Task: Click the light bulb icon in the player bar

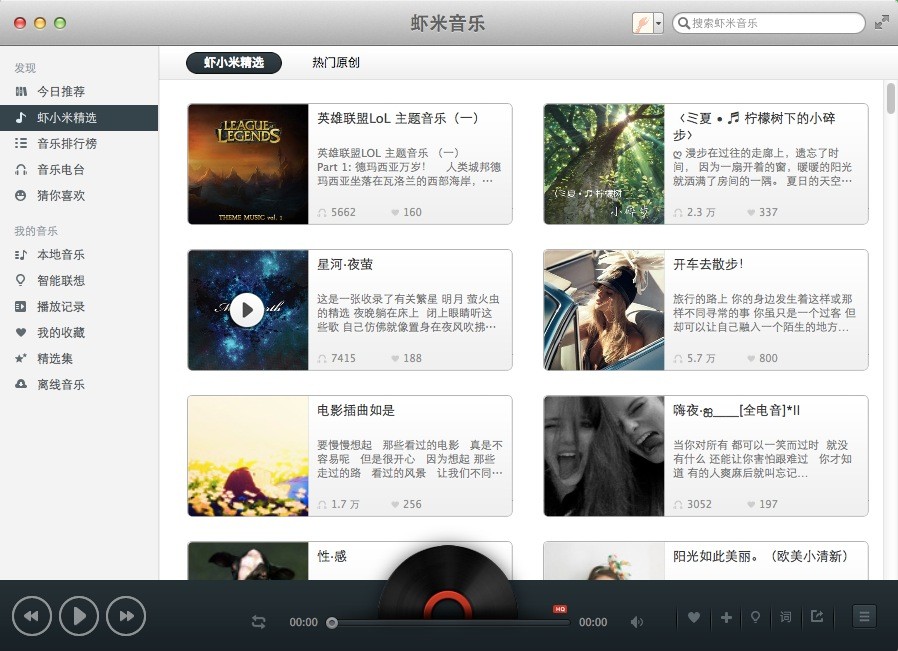Action: coord(755,617)
